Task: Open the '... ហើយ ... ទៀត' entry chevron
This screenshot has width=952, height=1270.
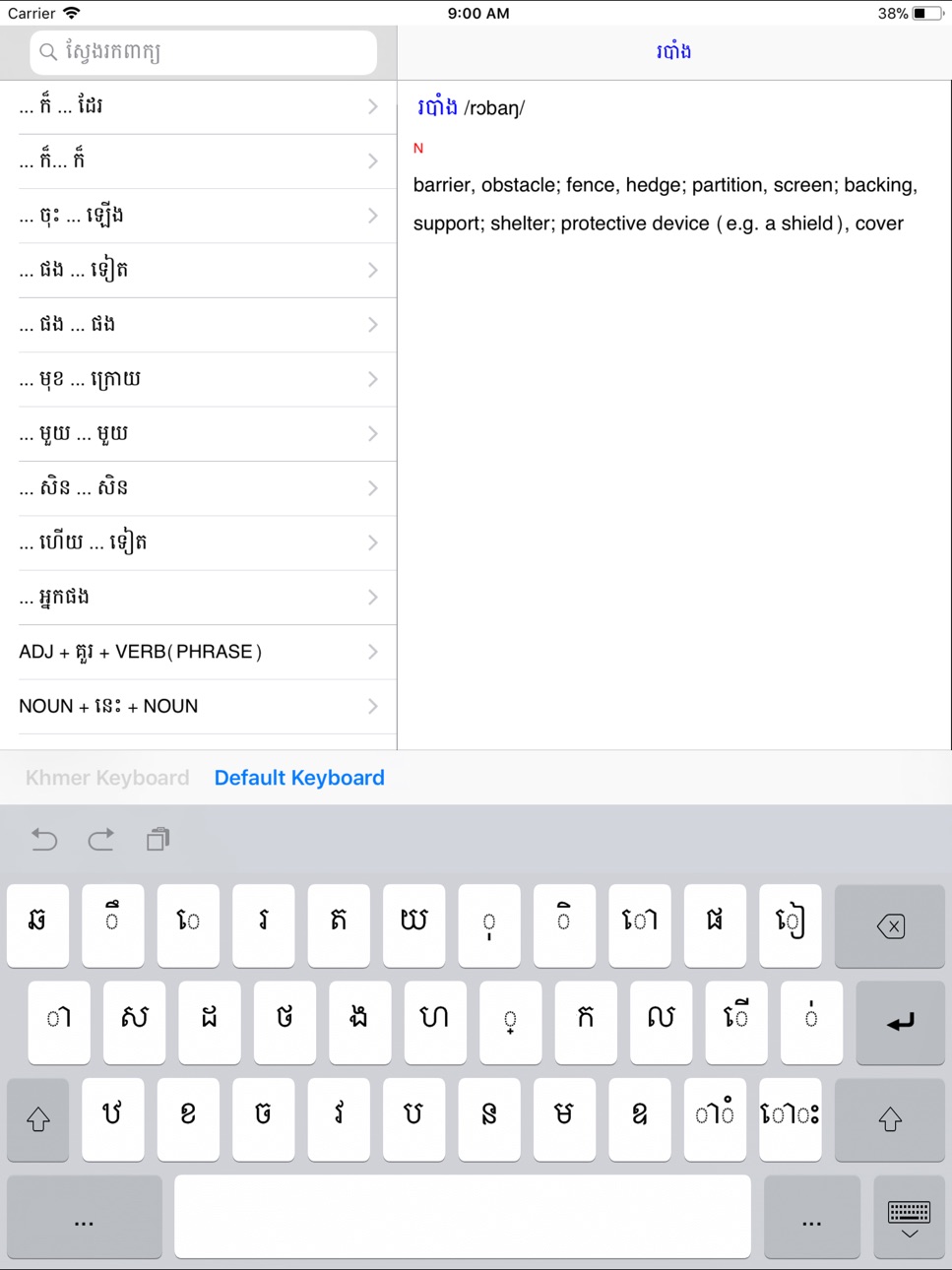Action: click(373, 542)
